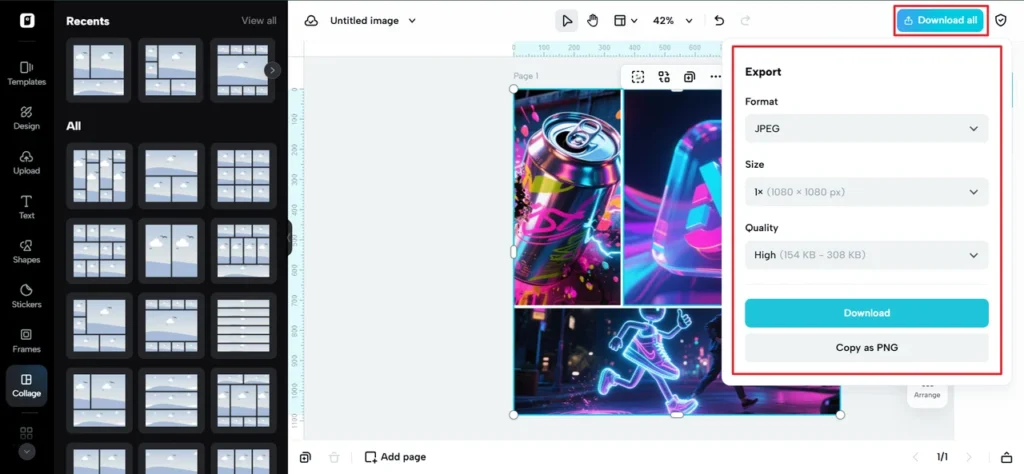Click the first canvas toolbar icon with dashed frame
The height and width of the screenshot is (474, 1024).
(x=637, y=77)
